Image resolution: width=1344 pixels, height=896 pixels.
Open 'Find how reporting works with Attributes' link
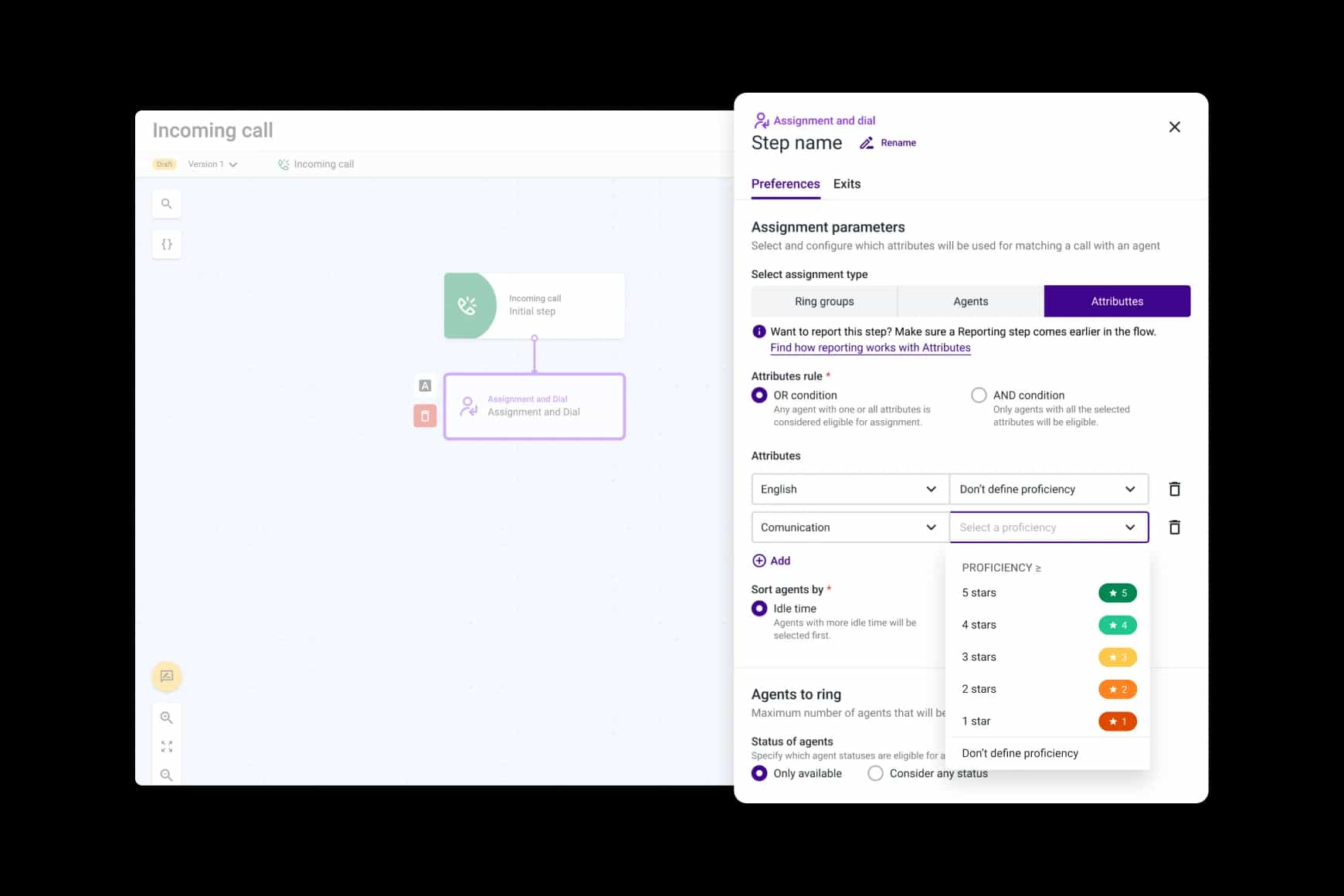[x=870, y=348]
